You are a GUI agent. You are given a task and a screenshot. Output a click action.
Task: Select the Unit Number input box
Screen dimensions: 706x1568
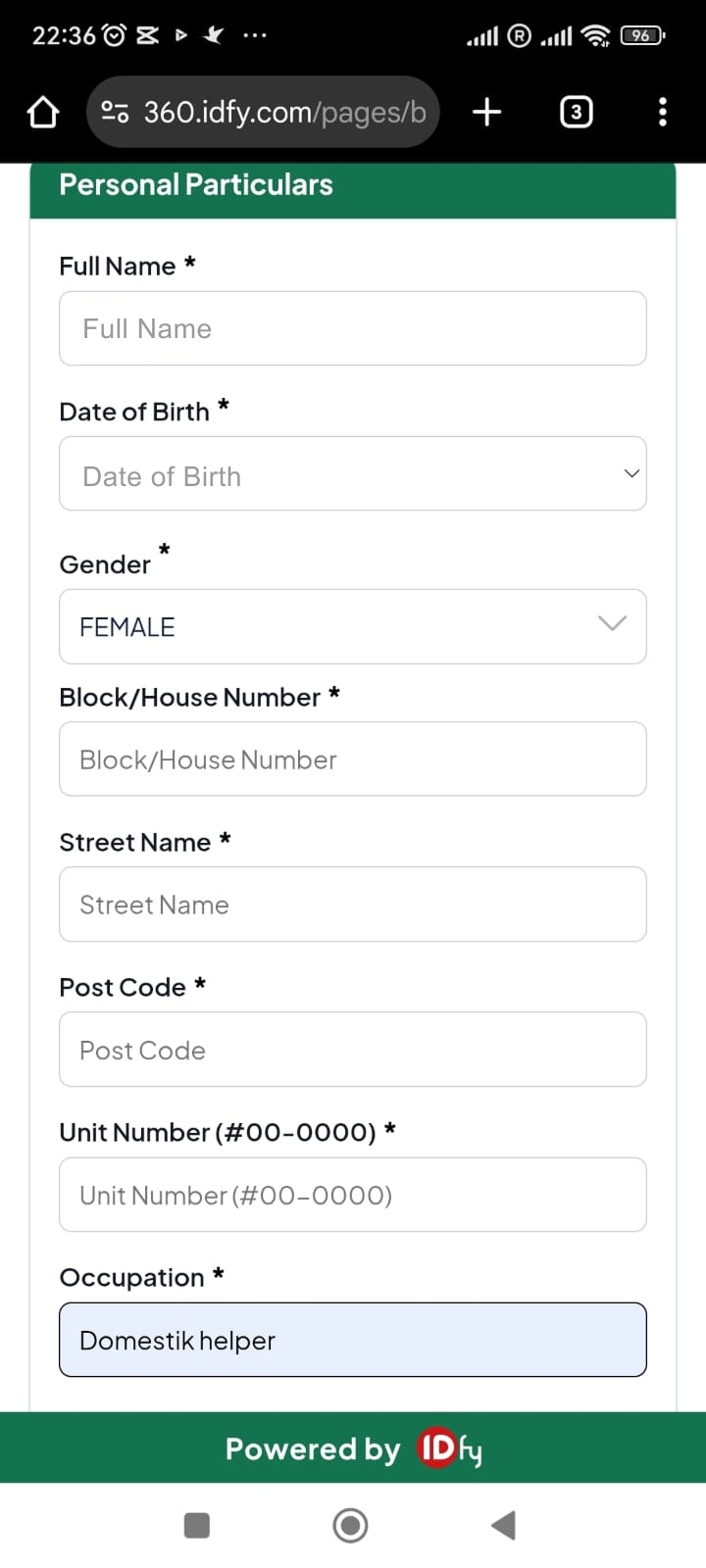pyautogui.click(x=353, y=1196)
